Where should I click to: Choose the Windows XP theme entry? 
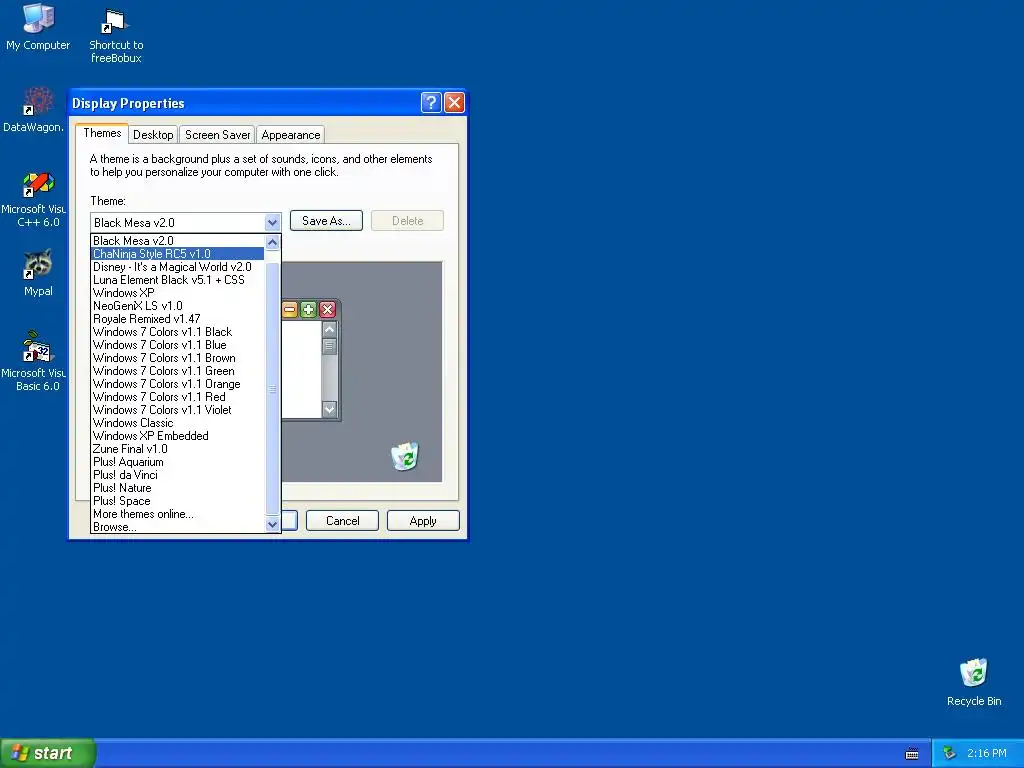click(178, 293)
